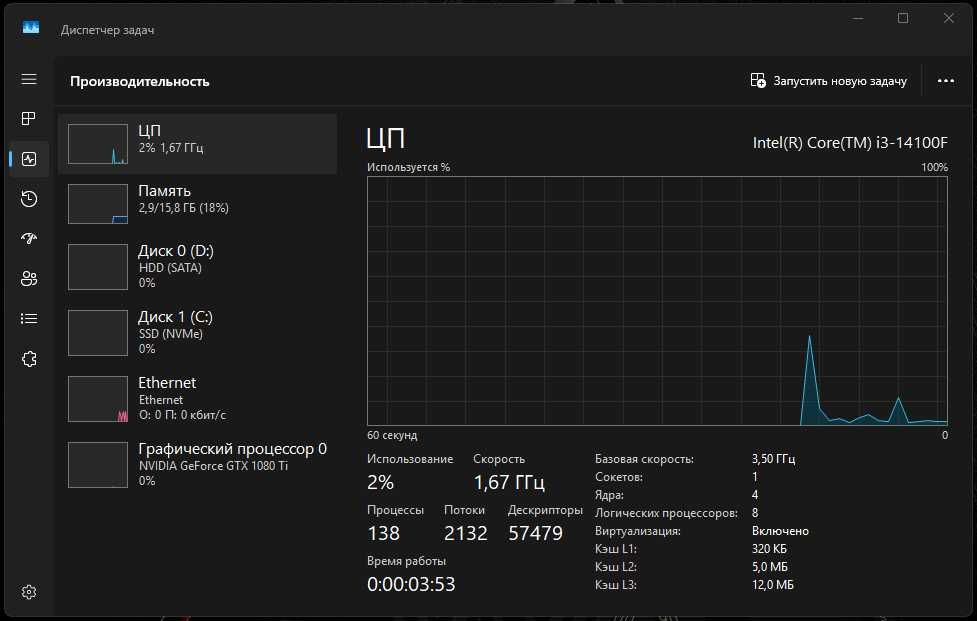Click the Производительность page heading

pos(140,82)
